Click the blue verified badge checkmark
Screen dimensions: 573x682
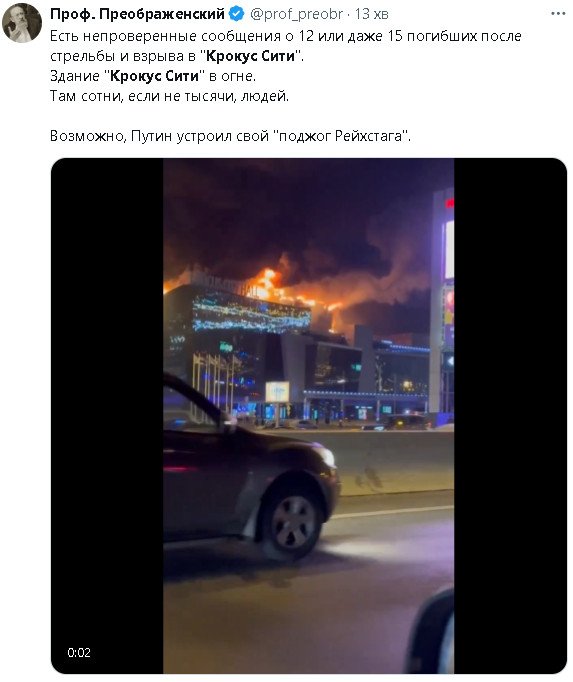click(x=236, y=14)
